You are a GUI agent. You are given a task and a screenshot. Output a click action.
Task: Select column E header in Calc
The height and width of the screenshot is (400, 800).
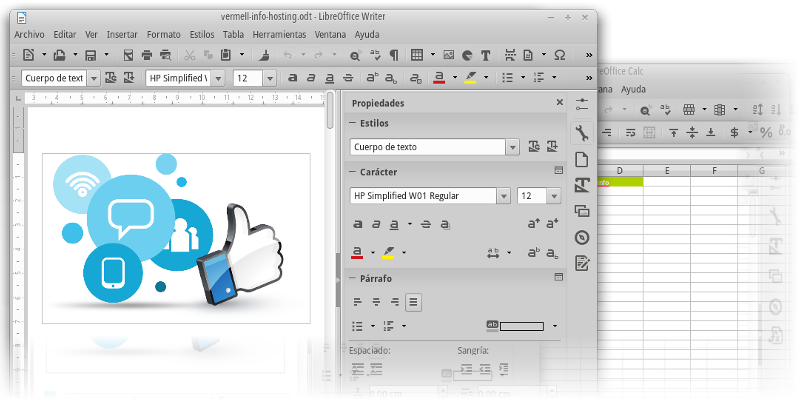coord(667,170)
